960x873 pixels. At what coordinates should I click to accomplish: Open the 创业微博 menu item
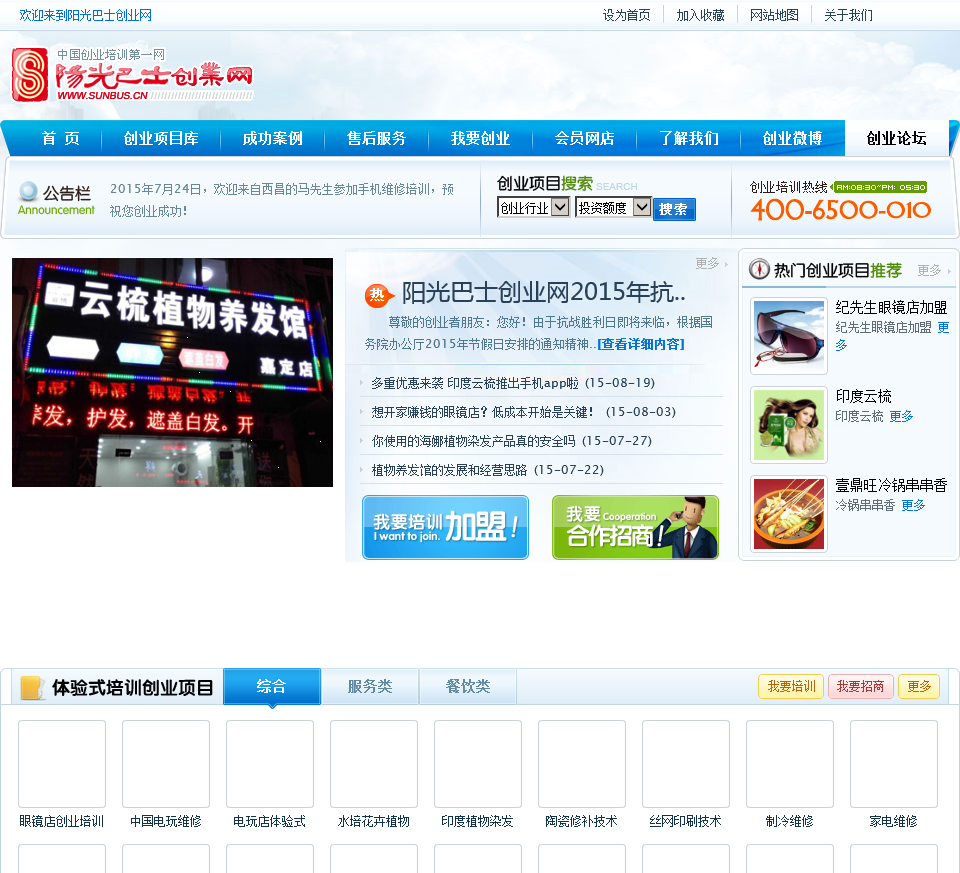tap(793, 138)
